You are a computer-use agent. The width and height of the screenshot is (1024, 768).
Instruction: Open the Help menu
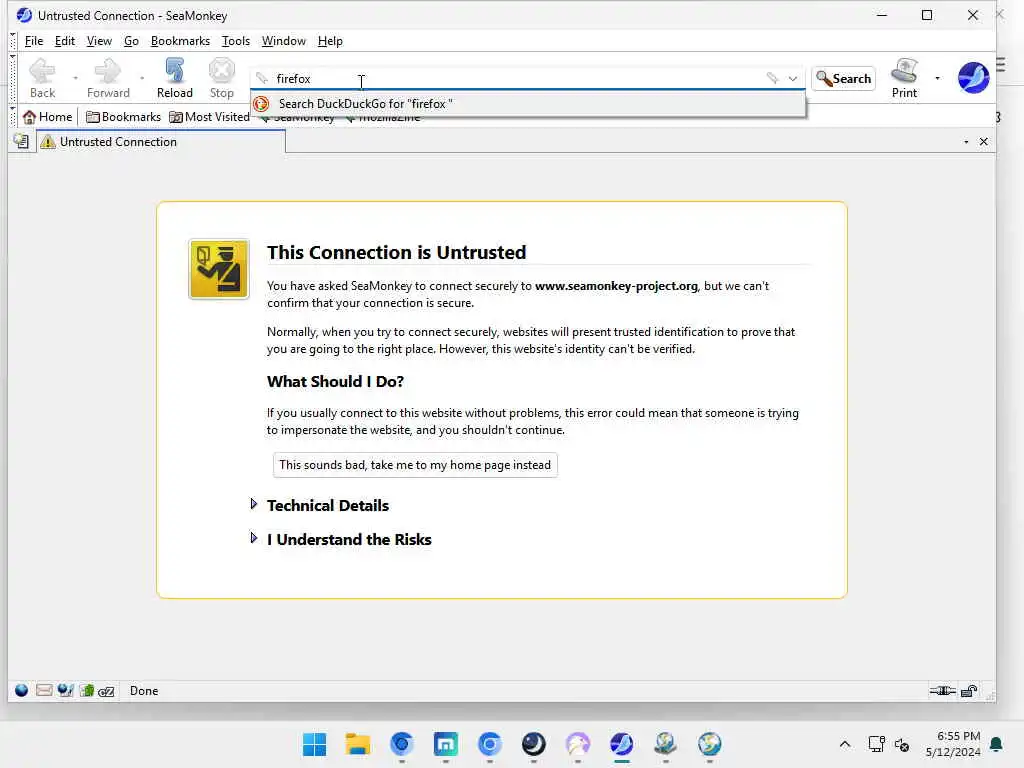click(x=330, y=41)
